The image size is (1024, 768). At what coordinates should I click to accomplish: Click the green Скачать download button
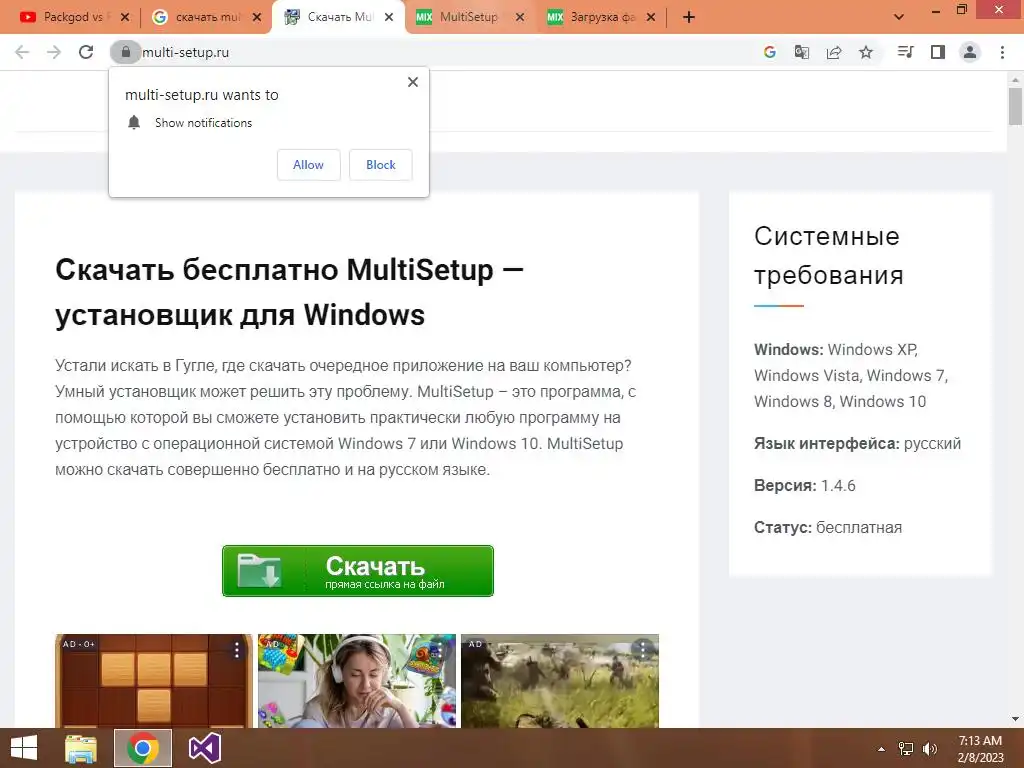point(358,571)
